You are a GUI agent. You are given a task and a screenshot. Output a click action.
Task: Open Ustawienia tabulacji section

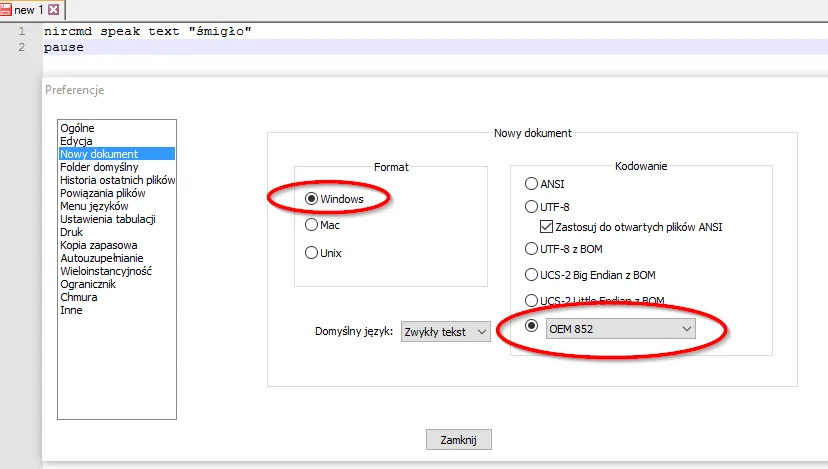107,219
